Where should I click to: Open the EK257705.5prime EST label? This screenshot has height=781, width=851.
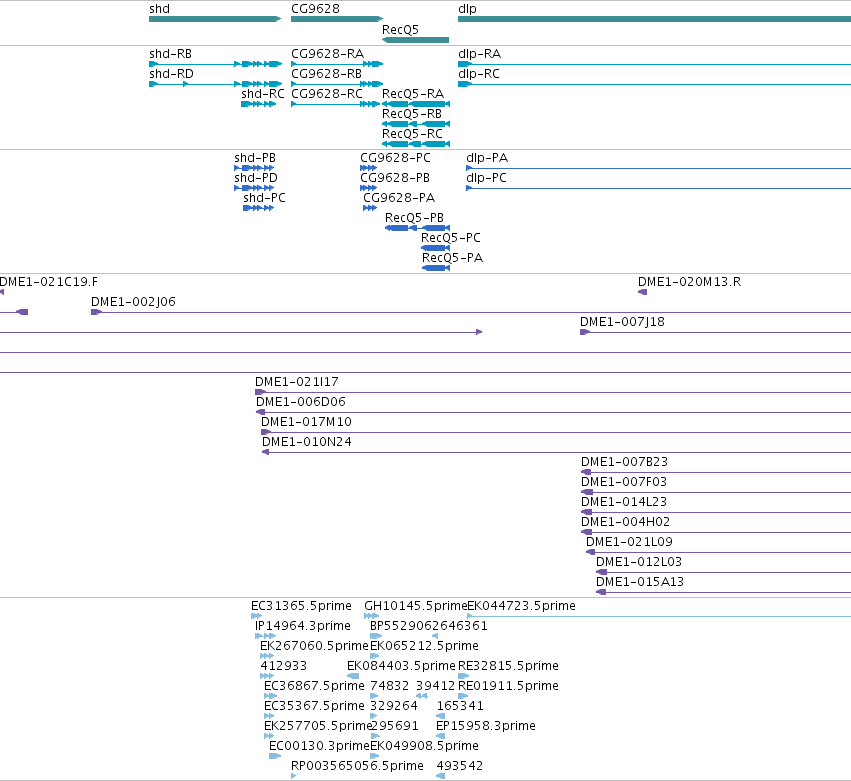[x=317, y=727]
